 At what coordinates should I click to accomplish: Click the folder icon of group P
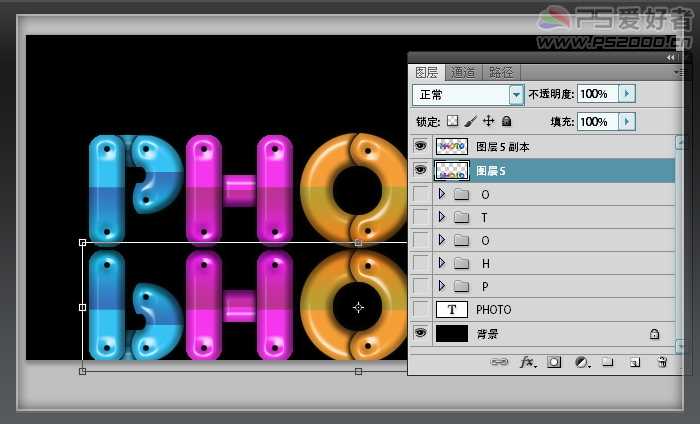(x=462, y=286)
